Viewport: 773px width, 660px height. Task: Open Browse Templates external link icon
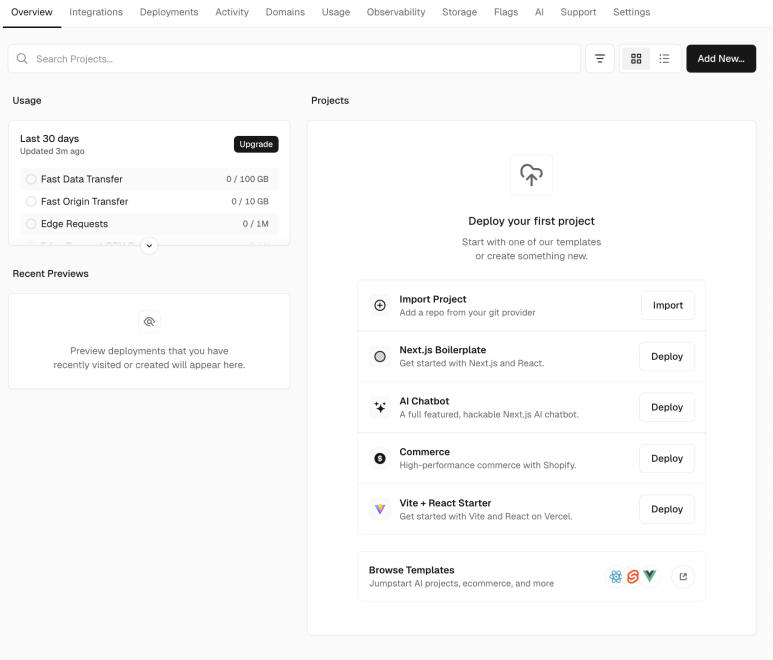pyautogui.click(x=683, y=576)
